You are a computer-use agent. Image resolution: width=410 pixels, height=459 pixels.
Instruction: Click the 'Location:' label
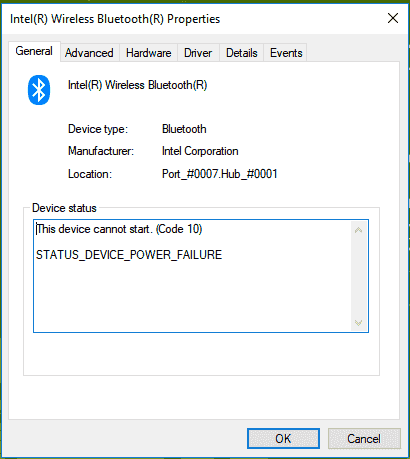(x=90, y=174)
